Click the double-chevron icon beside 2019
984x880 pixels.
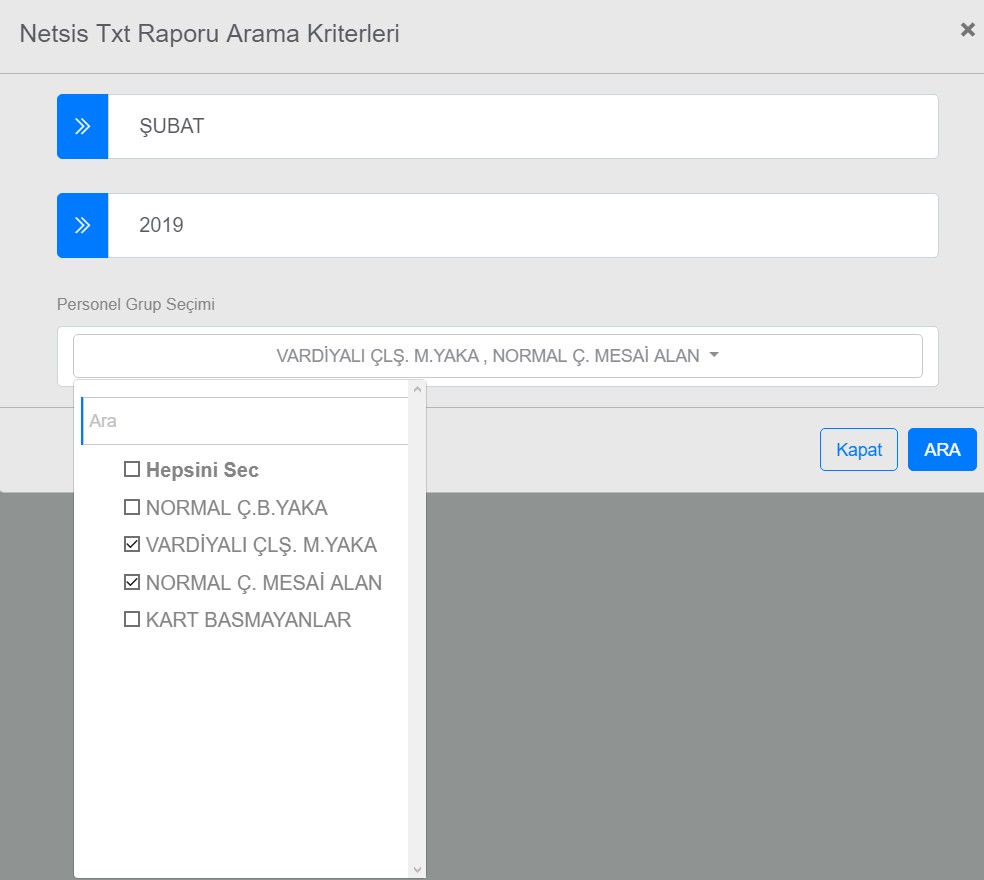tap(82, 225)
